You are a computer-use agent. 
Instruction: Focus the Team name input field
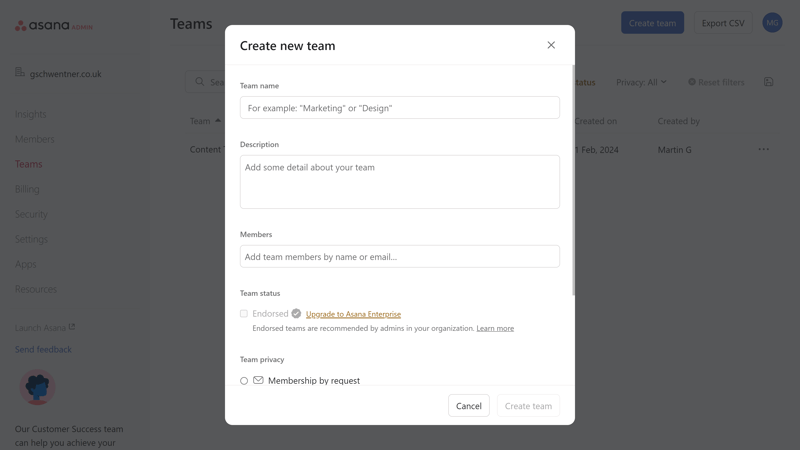point(399,108)
